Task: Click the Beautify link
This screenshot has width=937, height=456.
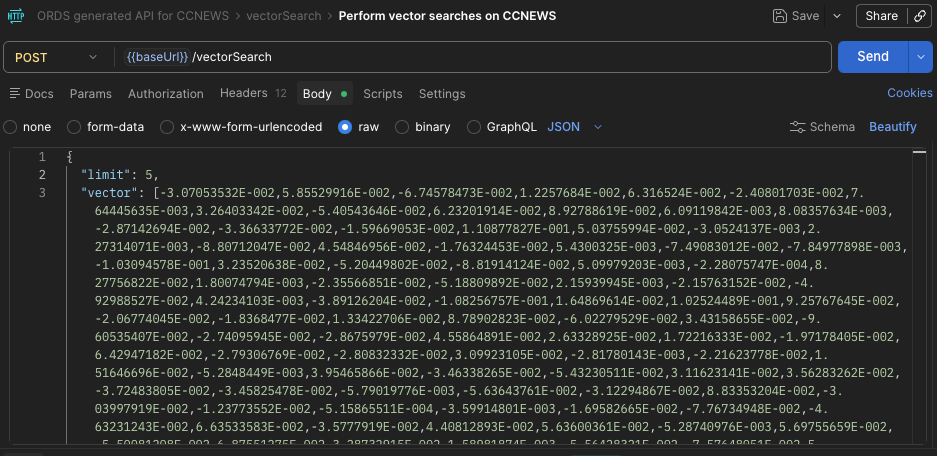Action: (892, 127)
